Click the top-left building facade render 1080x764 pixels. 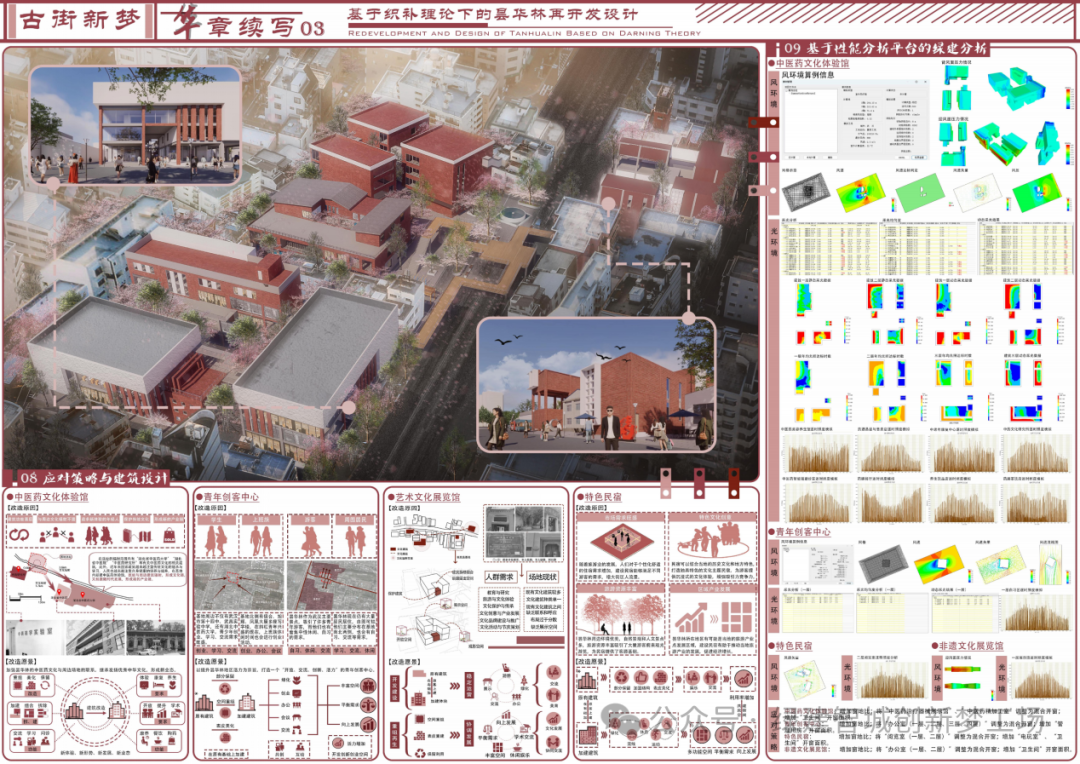pos(136,125)
